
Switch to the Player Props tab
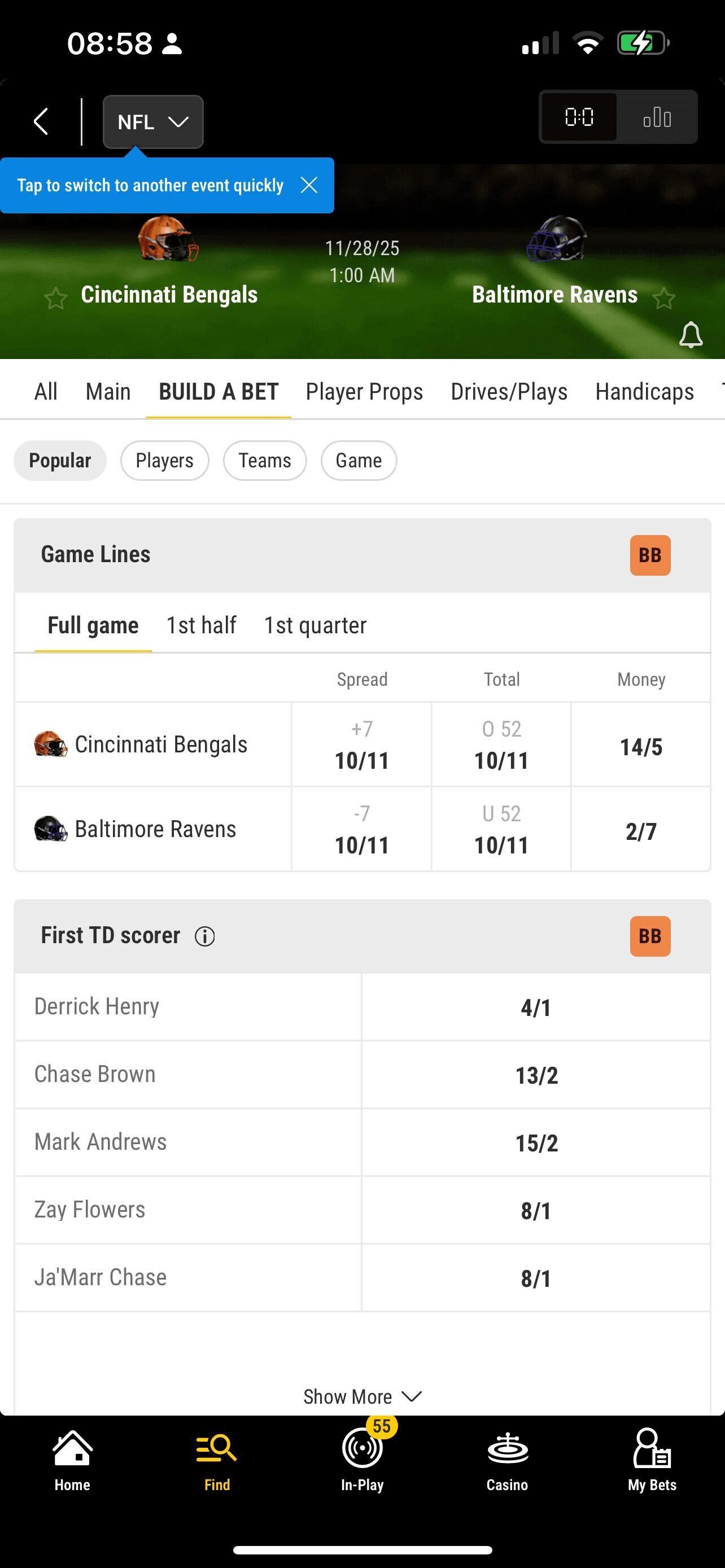point(364,391)
